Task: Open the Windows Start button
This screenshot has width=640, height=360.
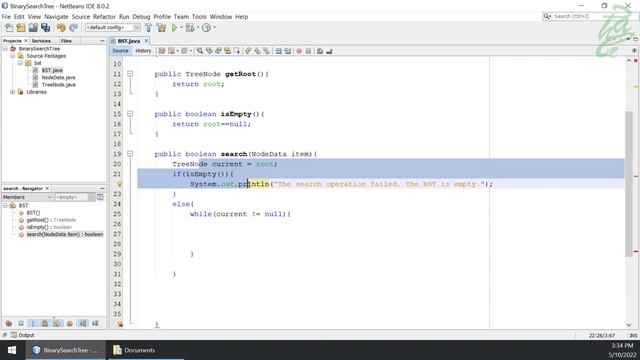Action: (x=12, y=350)
